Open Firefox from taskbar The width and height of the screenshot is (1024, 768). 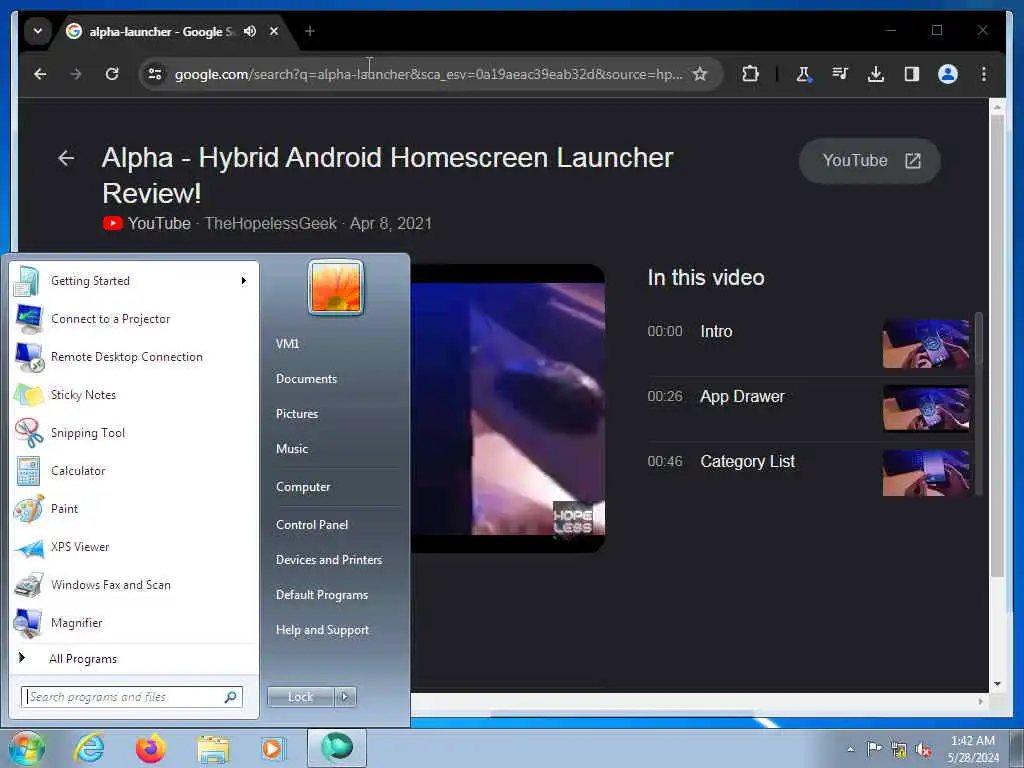coord(150,748)
